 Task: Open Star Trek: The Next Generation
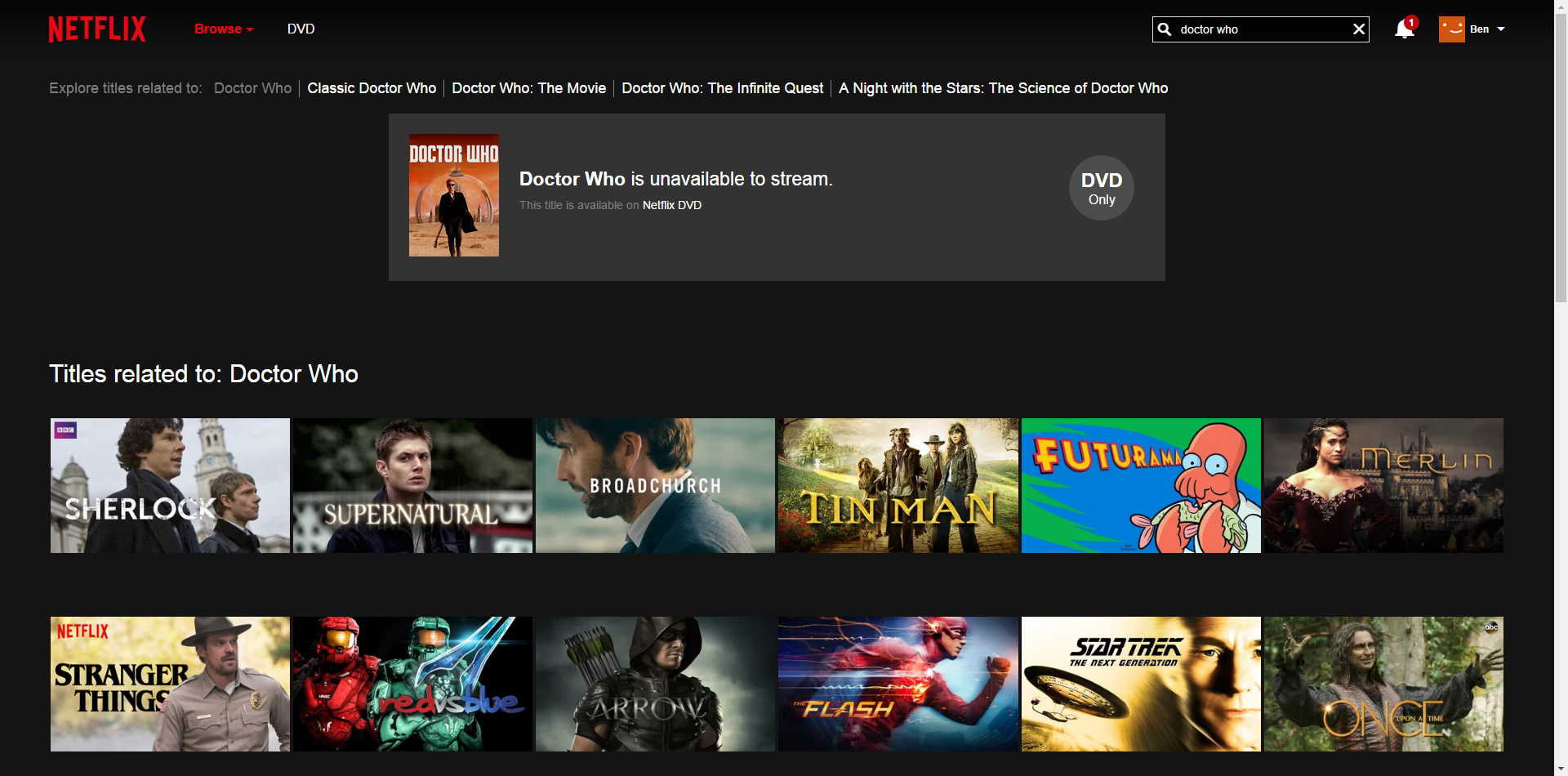[1141, 684]
